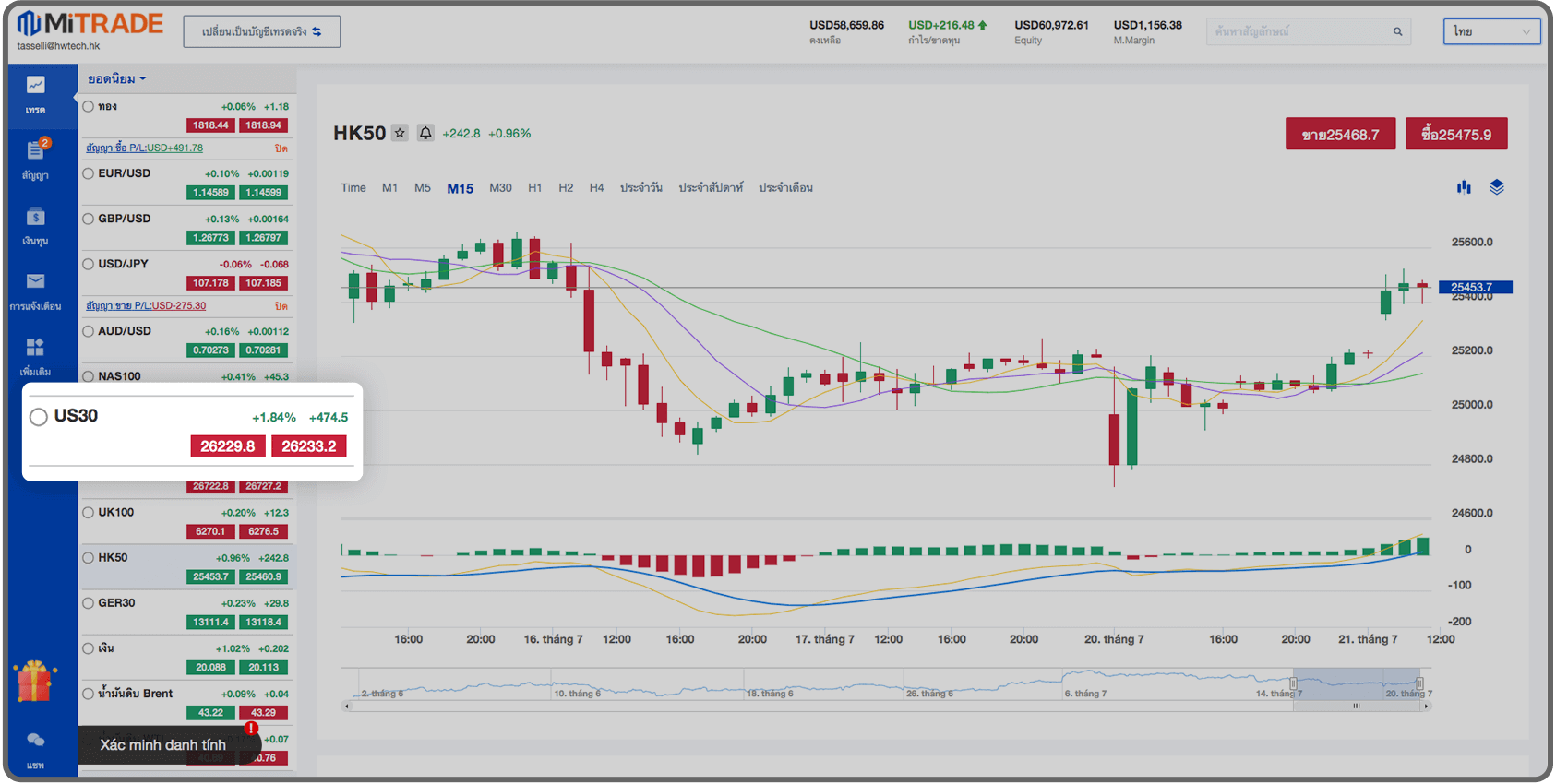Add HK50 to favorites with star icon
This screenshot has width=1556, height=784.
[x=400, y=133]
